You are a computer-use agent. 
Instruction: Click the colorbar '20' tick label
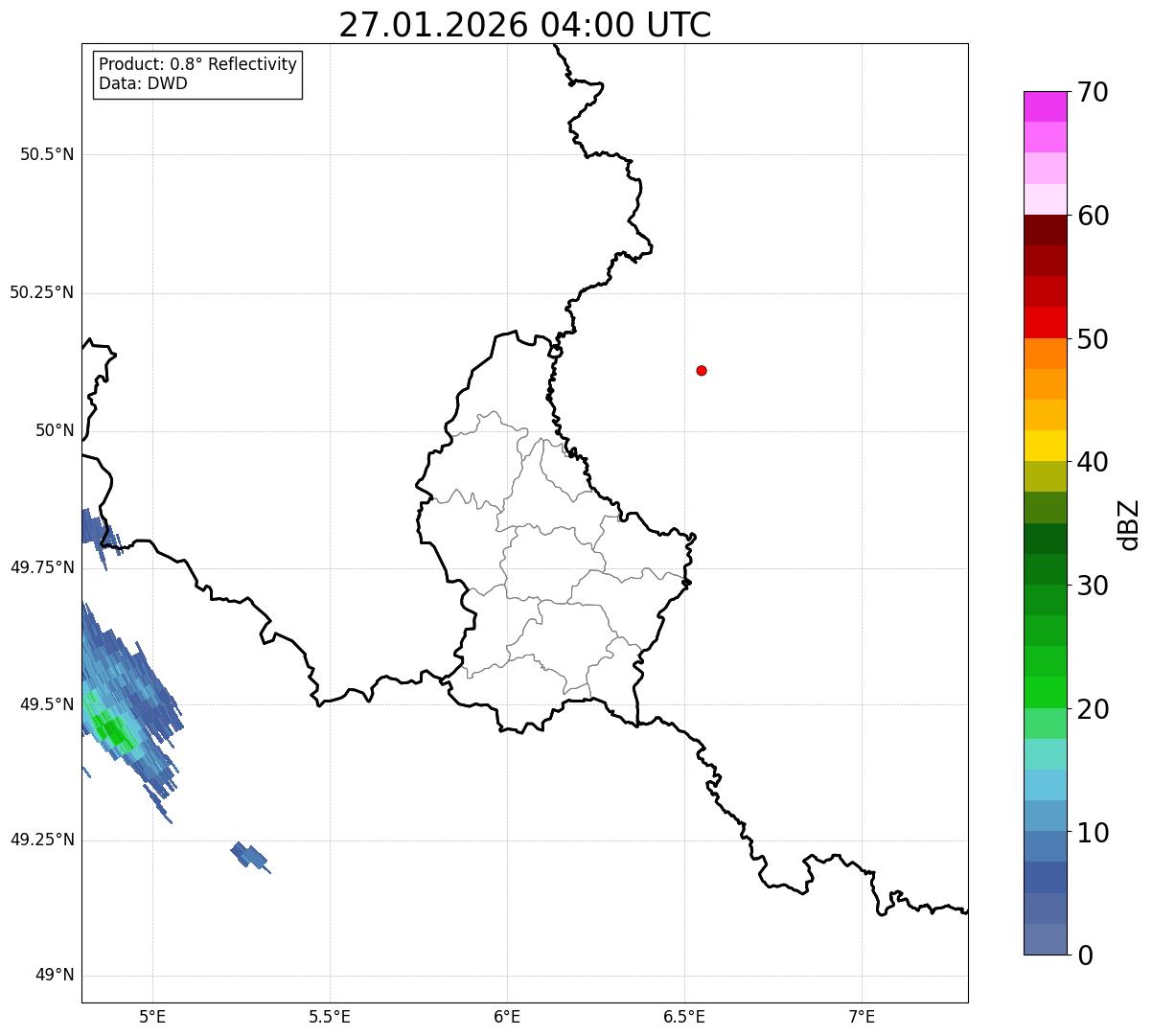(x=1093, y=709)
